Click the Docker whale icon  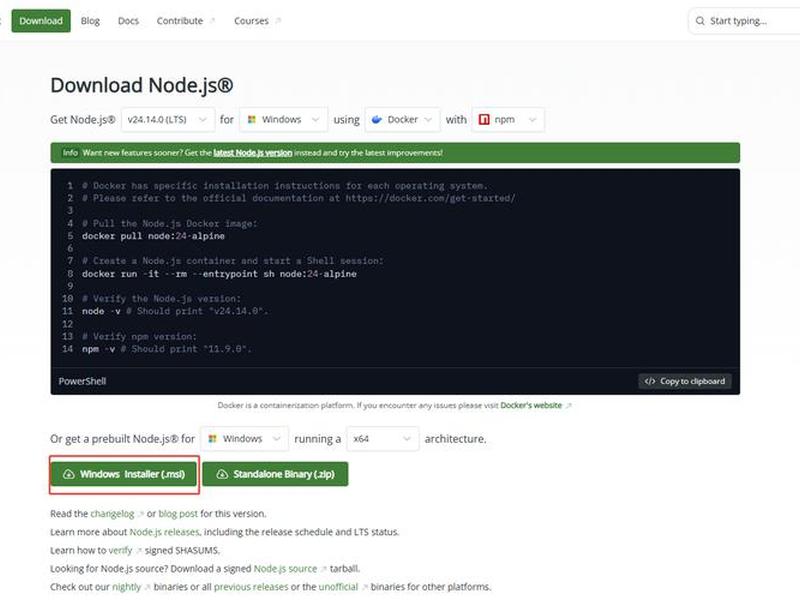[x=377, y=119]
